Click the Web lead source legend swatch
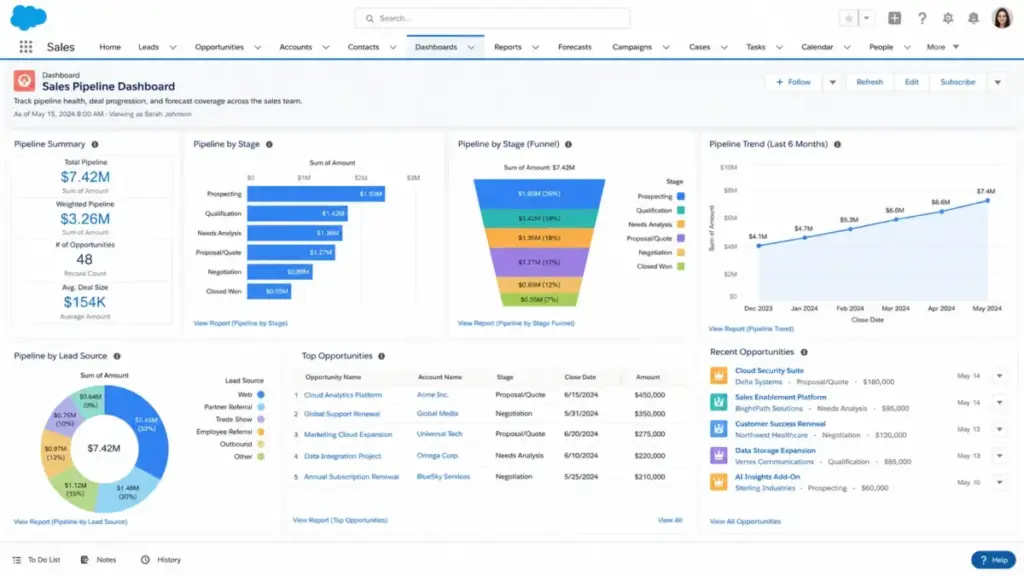This screenshot has width=1024, height=576. click(x=261, y=394)
